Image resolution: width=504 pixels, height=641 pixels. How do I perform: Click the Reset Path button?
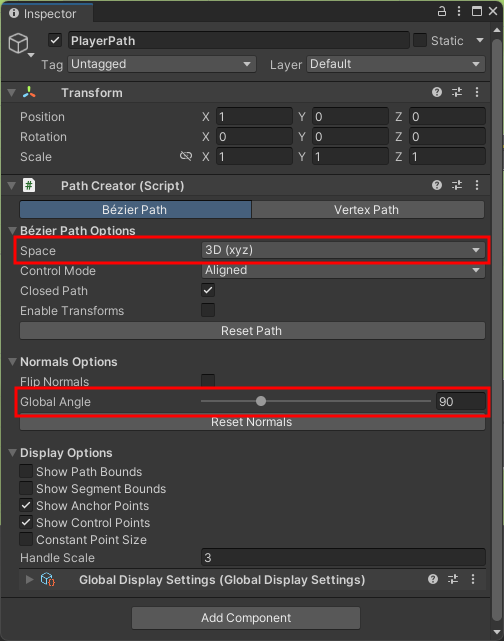tap(252, 331)
